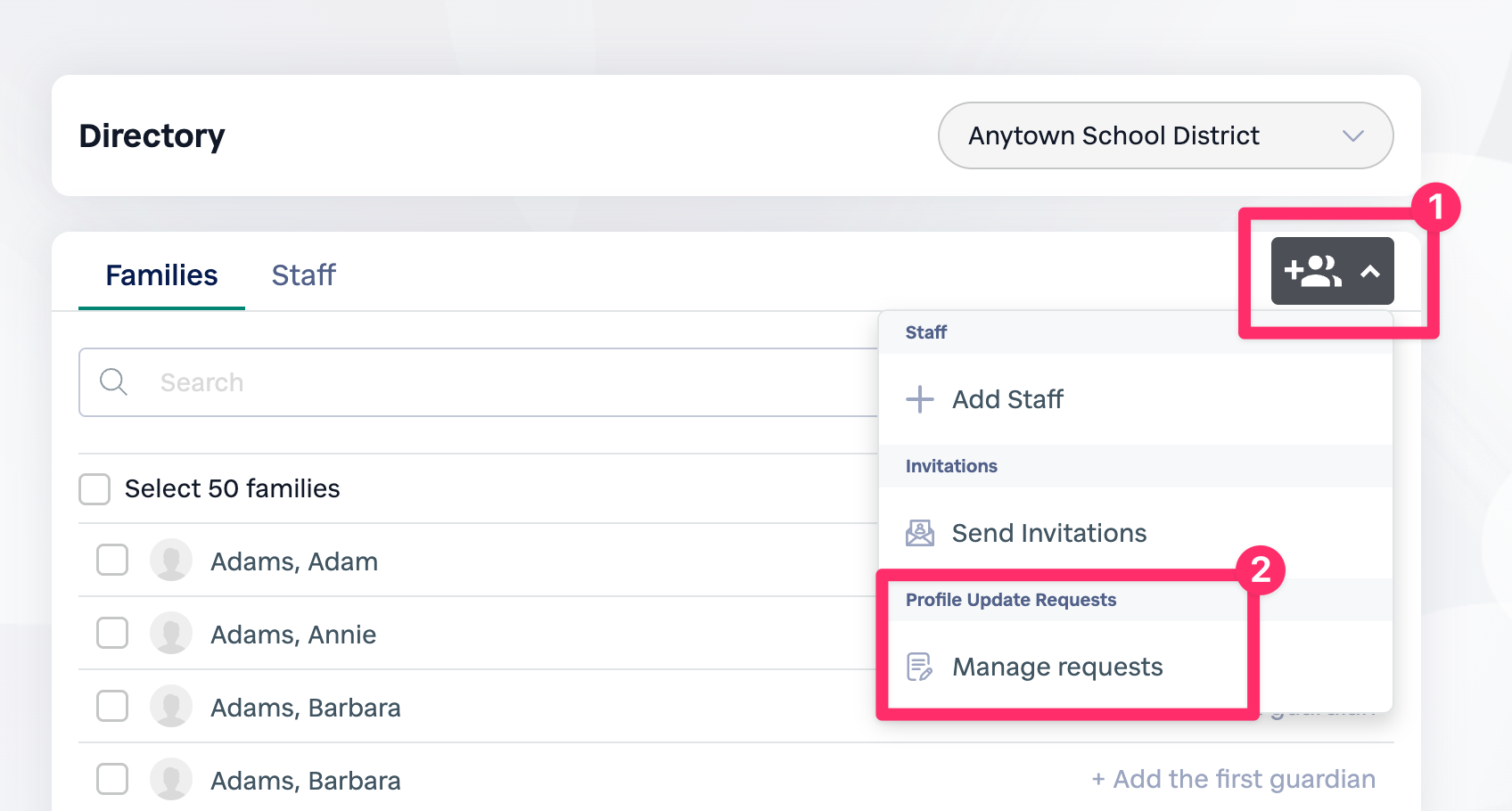The height and width of the screenshot is (811, 1512).
Task: Select Send Invitations from the menu
Action: tap(1049, 532)
